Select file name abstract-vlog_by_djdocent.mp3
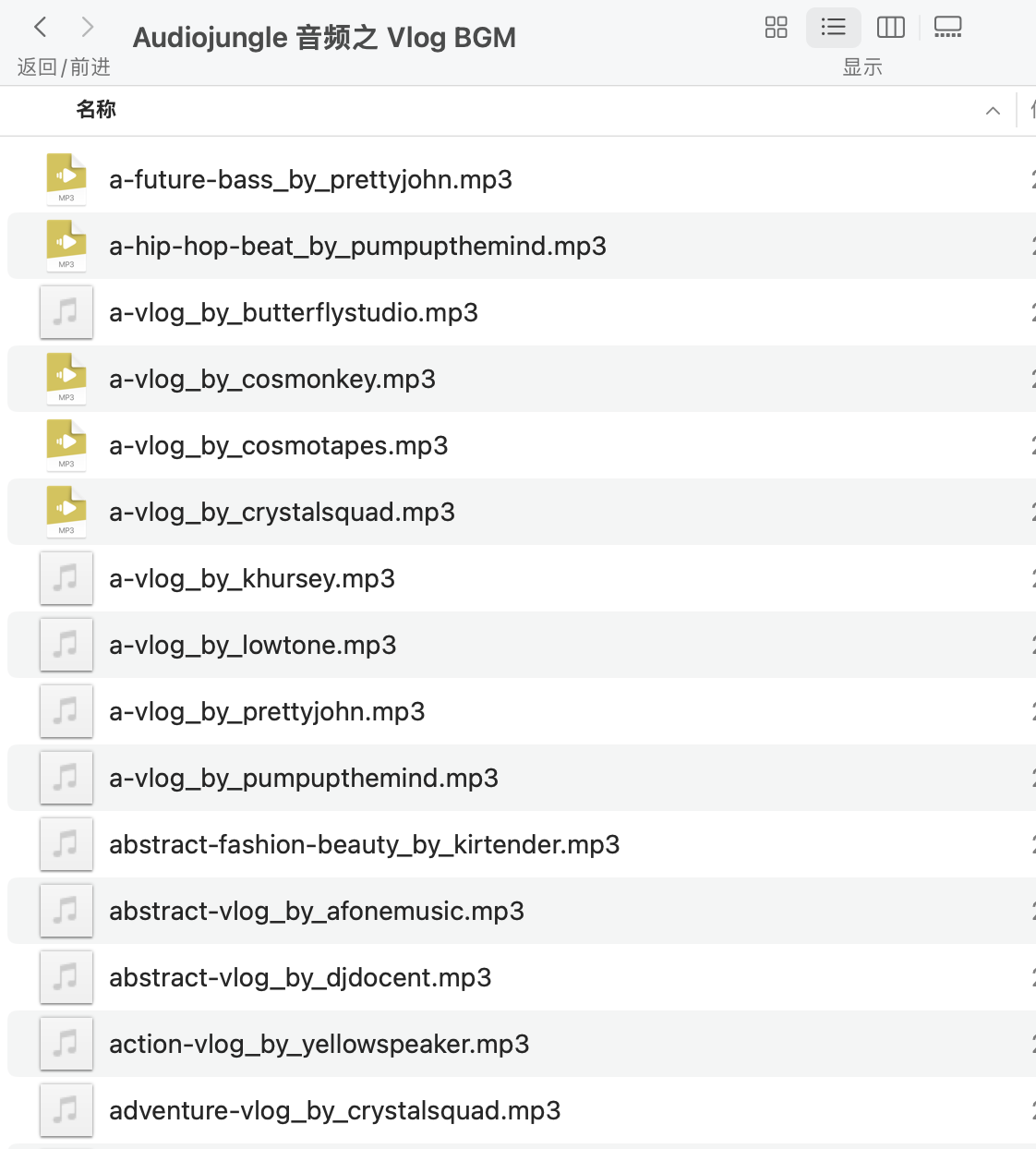The image size is (1036, 1149). tap(300, 977)
